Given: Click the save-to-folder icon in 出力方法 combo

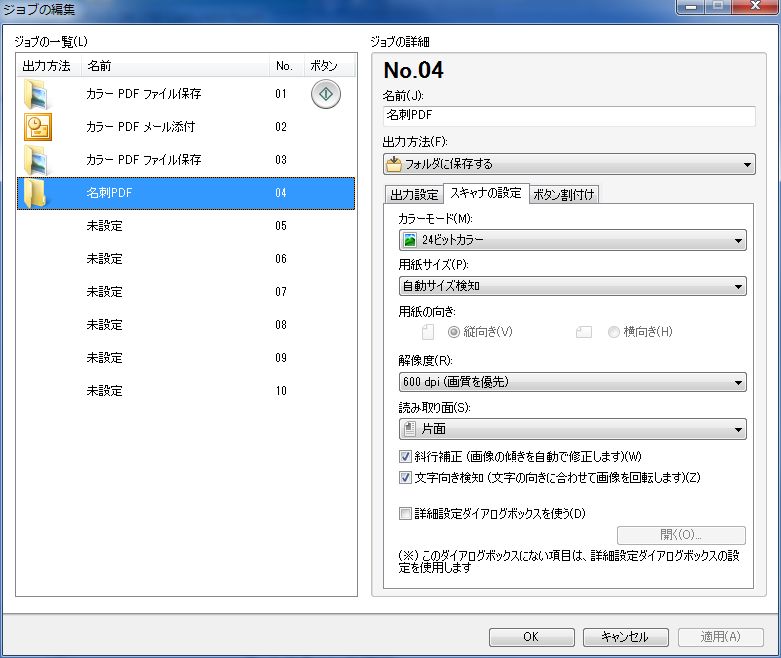Looking at the screenshot, I should (394, 164).
